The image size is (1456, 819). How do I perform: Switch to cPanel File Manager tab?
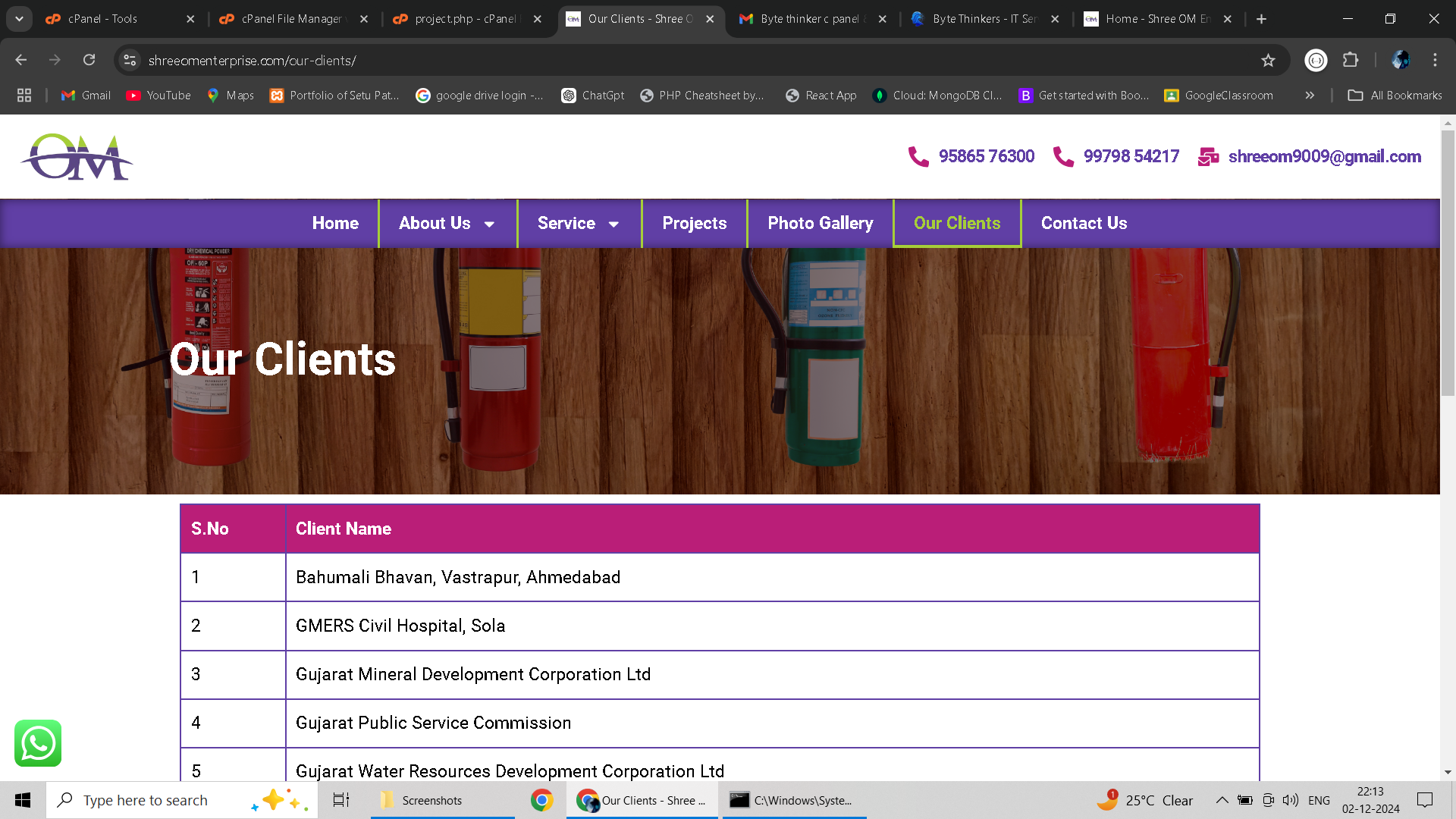[292, 19]
